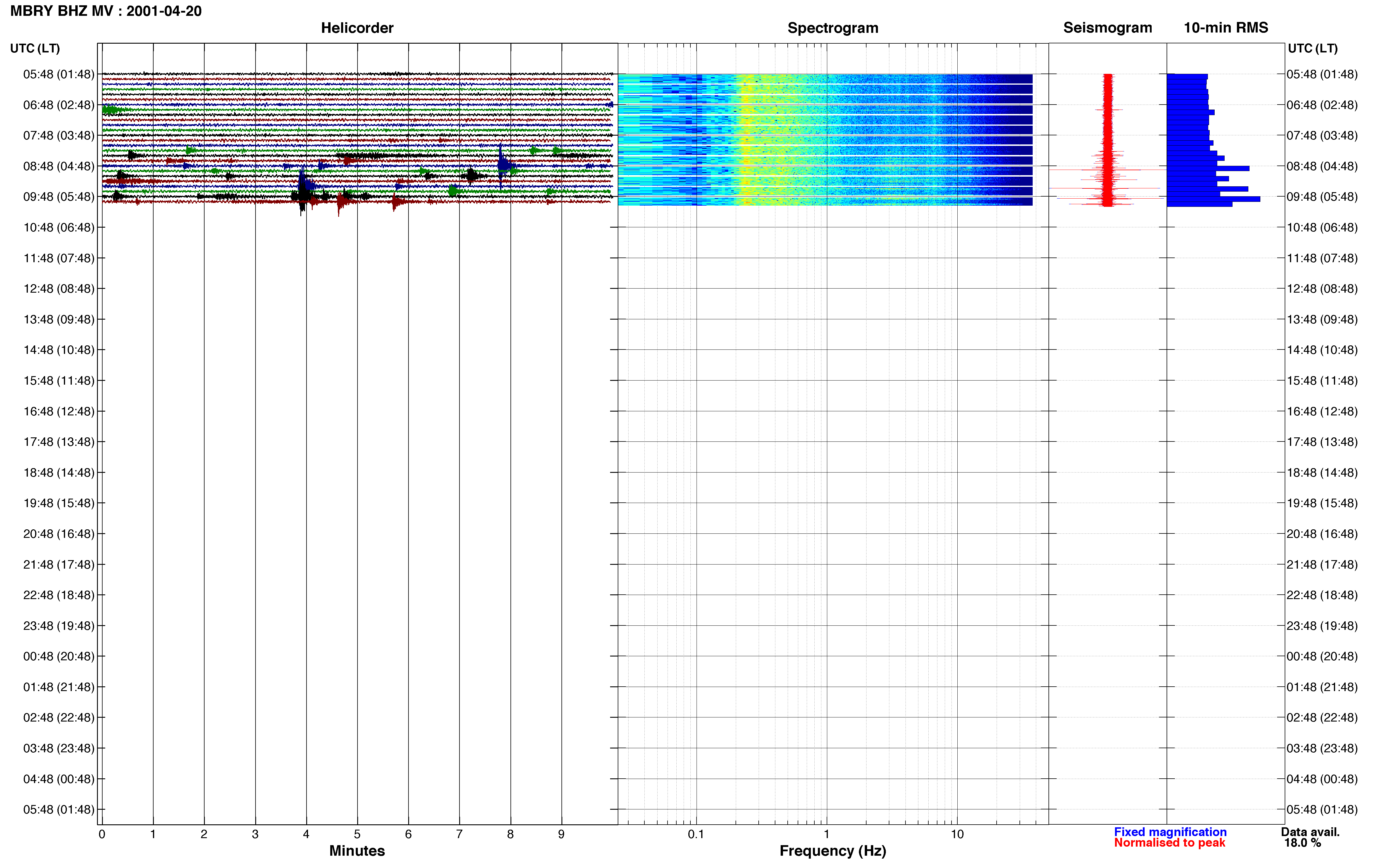Click the 9 tick on the Minutes axis
Viewport: 1389px width, 868px height.
(x=561, y=834)
